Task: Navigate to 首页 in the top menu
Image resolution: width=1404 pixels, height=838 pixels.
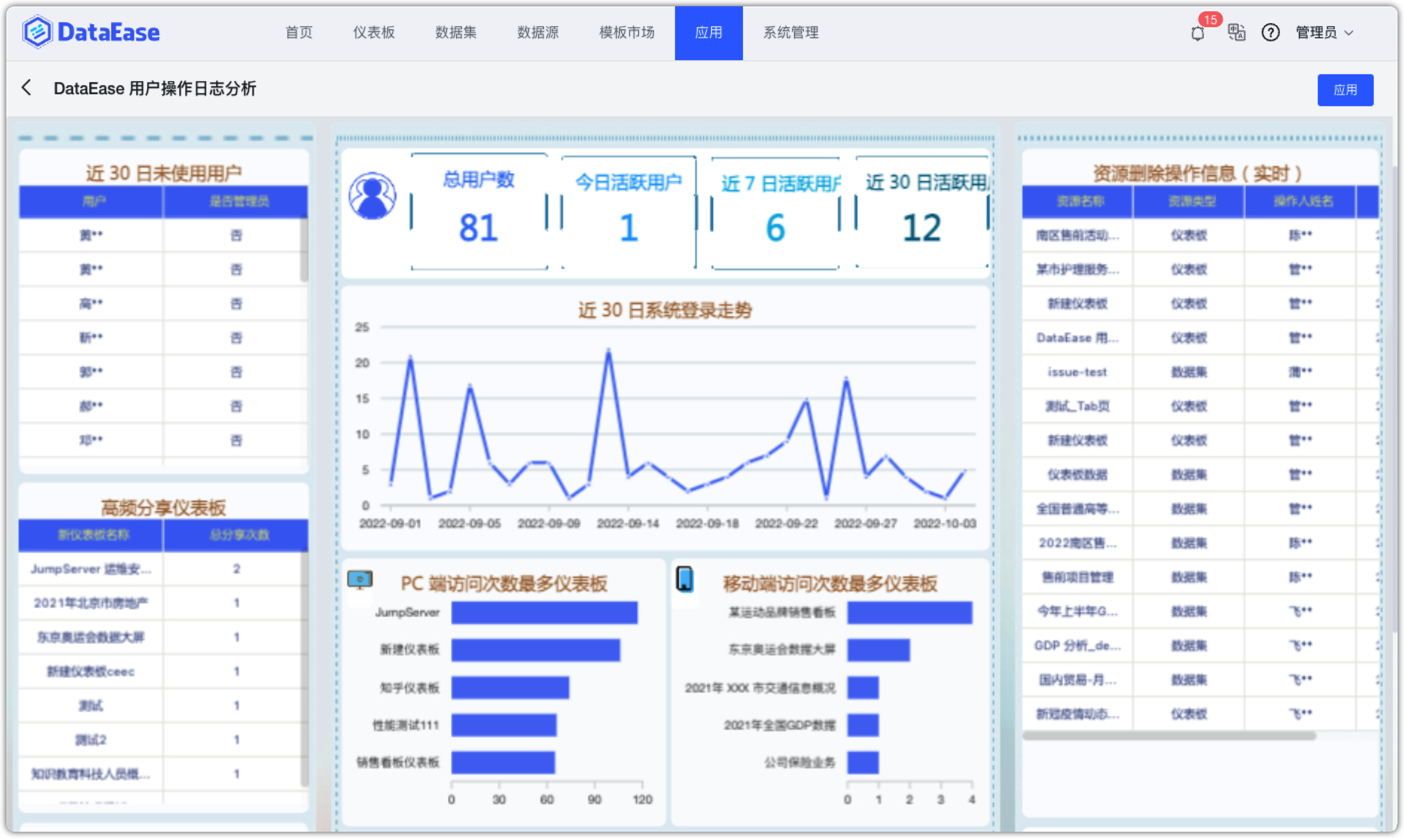Action: (x=298, y=32)
